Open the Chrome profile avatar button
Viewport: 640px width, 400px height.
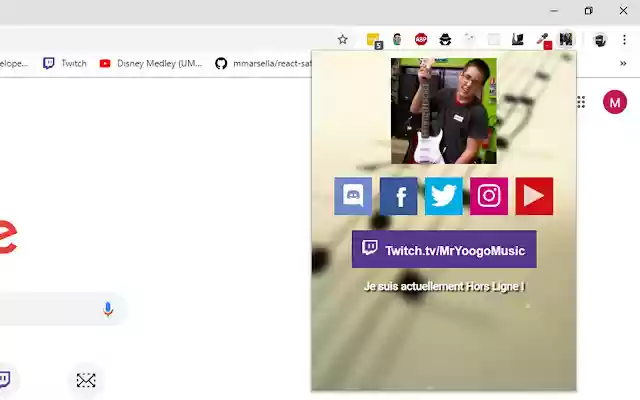click(x=600, y=40)
